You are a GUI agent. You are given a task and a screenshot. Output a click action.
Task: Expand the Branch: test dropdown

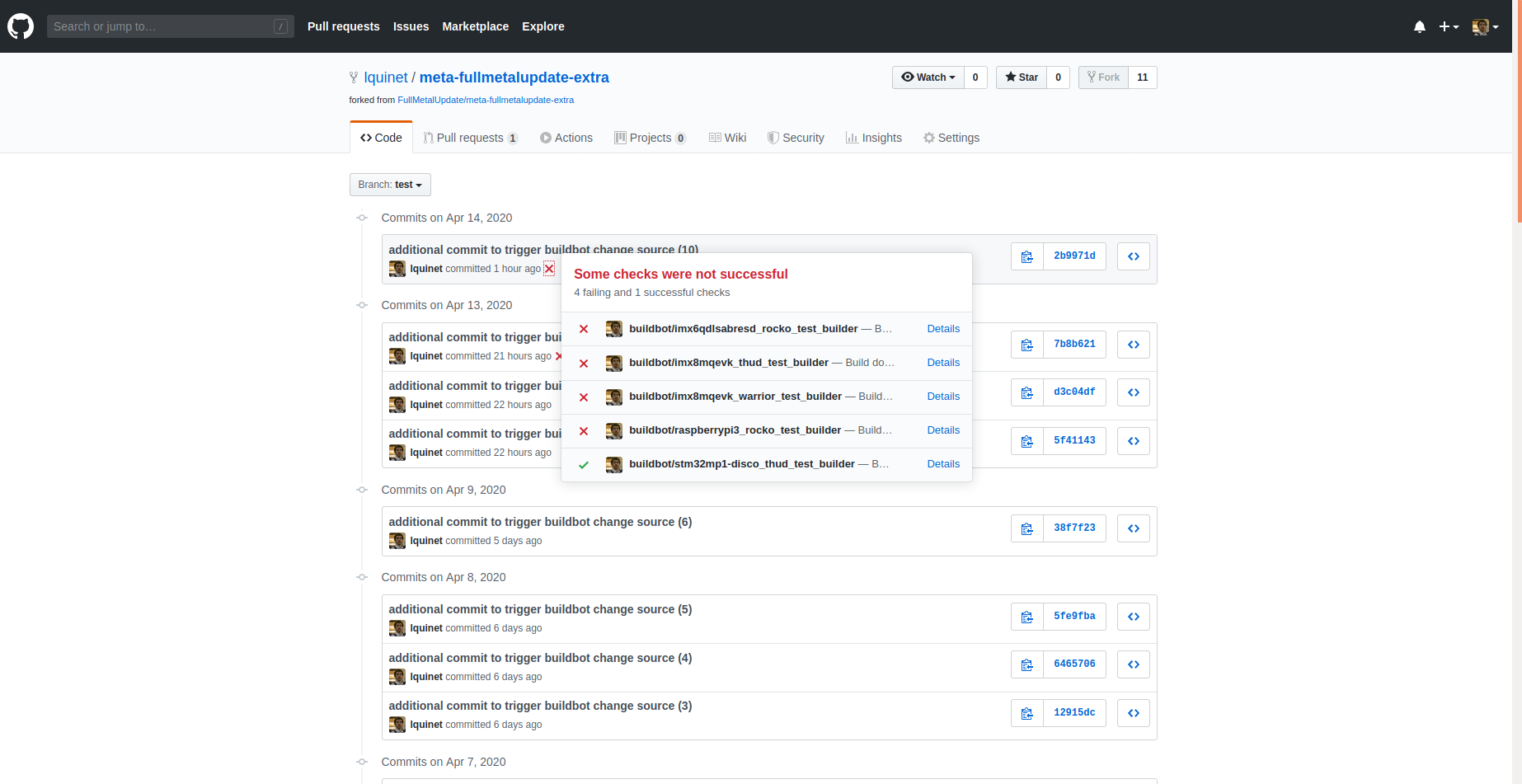coord(390,185)
